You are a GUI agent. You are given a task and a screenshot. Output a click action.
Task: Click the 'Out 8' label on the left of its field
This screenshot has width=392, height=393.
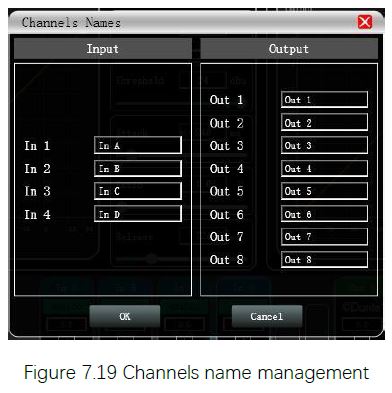(x=227, y=260)
